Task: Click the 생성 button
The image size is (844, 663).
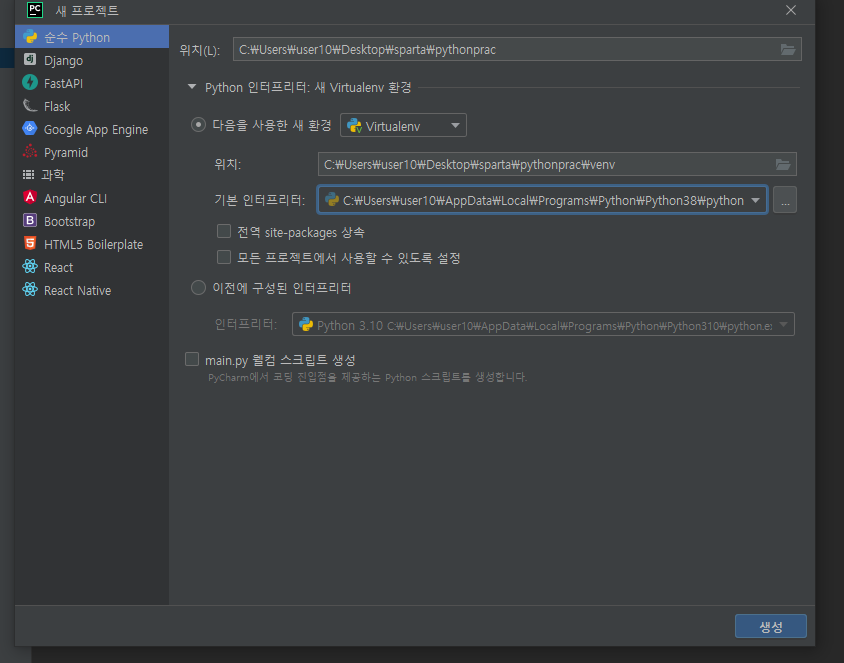Action: tap(770, 626)
